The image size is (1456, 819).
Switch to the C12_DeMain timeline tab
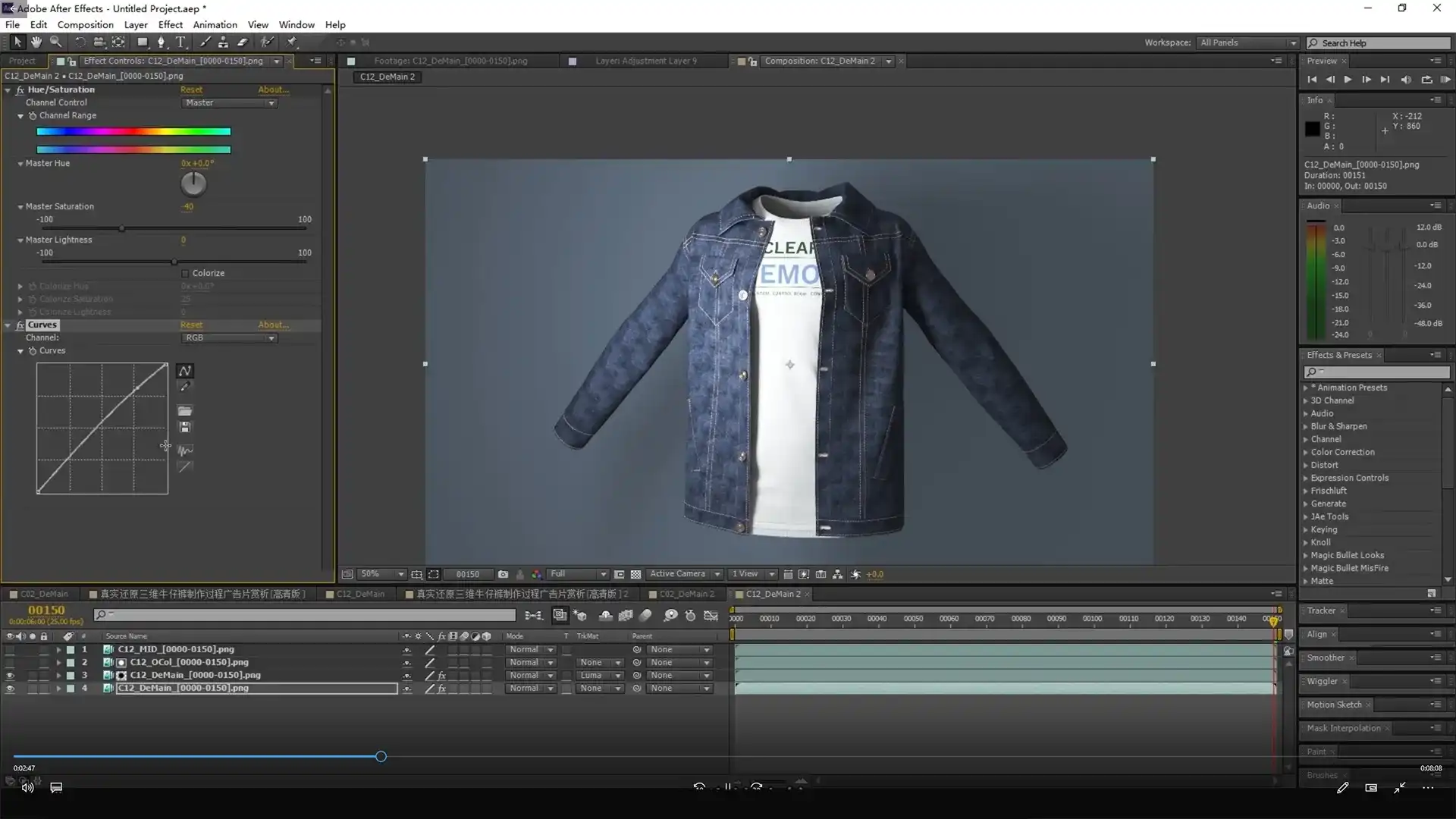tap(359, 594)
